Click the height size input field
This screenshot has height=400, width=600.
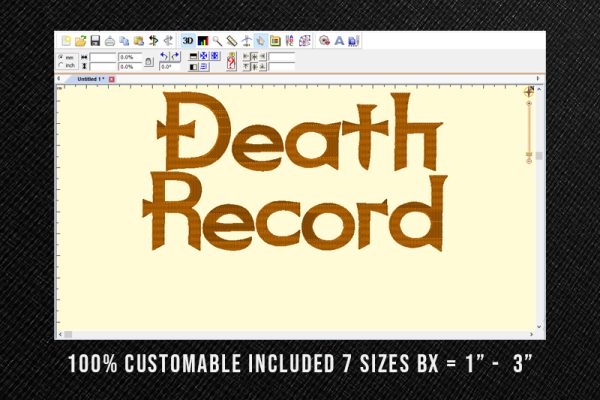103,67
